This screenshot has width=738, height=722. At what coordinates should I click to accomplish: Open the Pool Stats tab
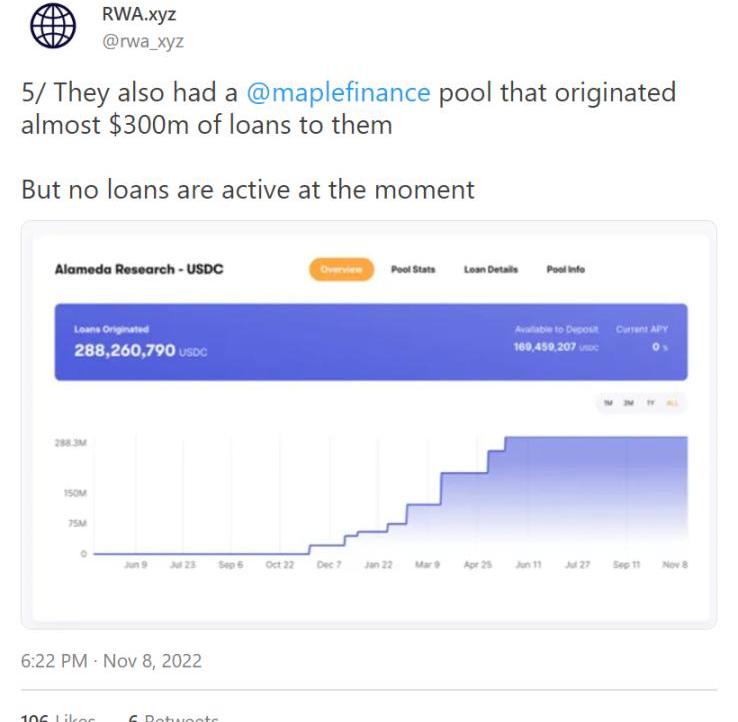click(x=412, y=270)
